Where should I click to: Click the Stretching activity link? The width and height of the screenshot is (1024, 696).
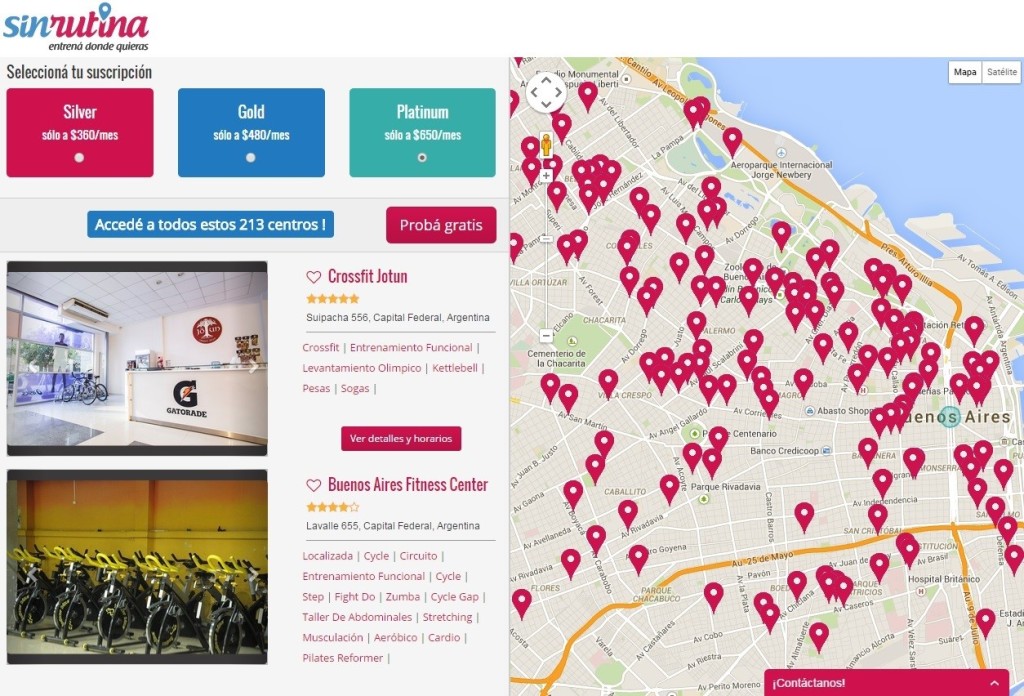coord(447,617)
